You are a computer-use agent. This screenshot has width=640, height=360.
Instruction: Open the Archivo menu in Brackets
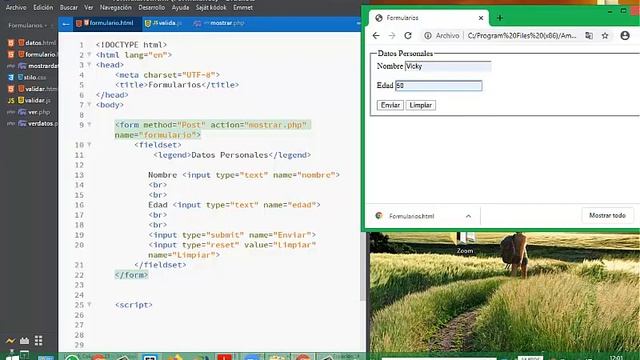click(16, 7)
